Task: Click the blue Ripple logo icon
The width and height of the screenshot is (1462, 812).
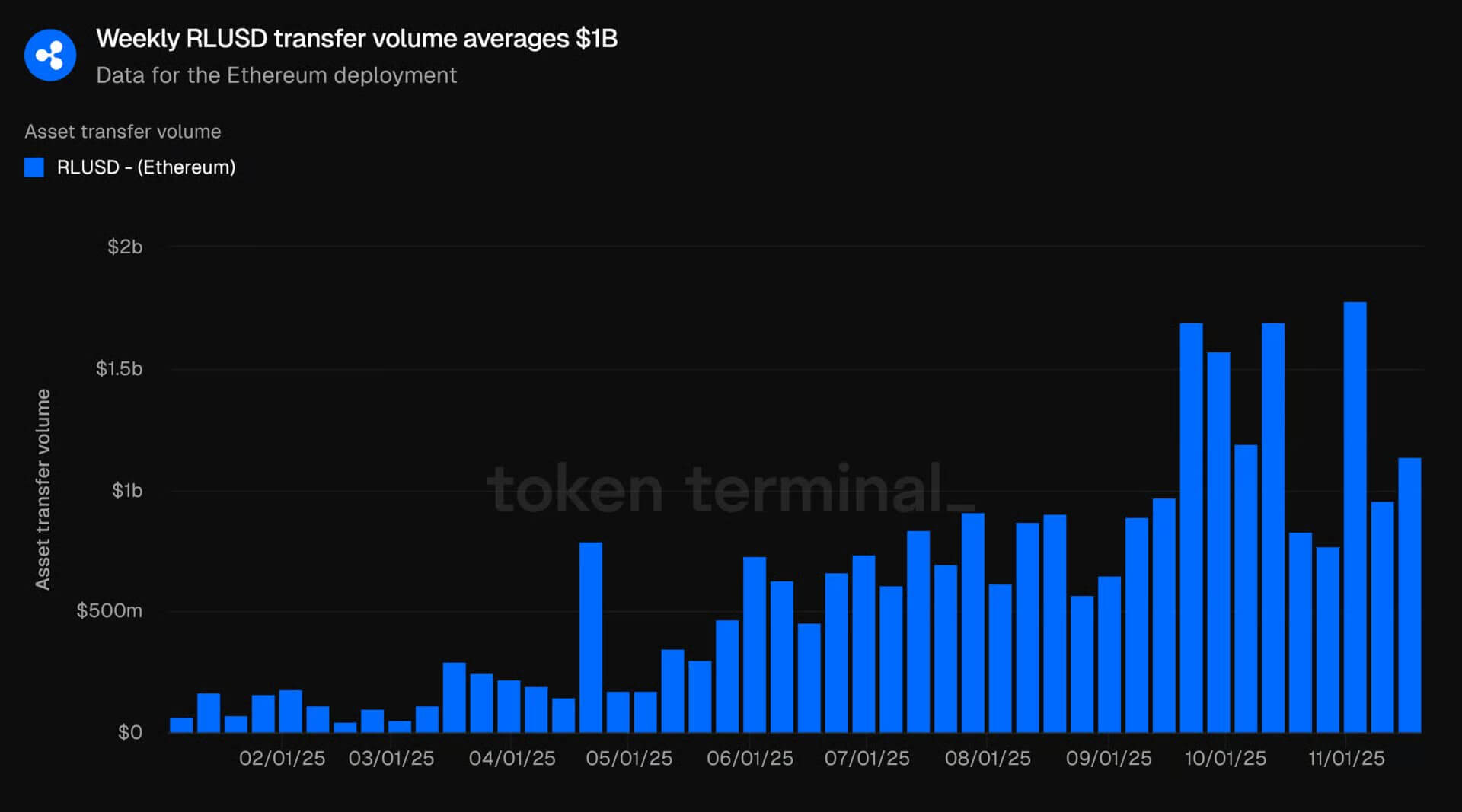Action: pos(50,56)
